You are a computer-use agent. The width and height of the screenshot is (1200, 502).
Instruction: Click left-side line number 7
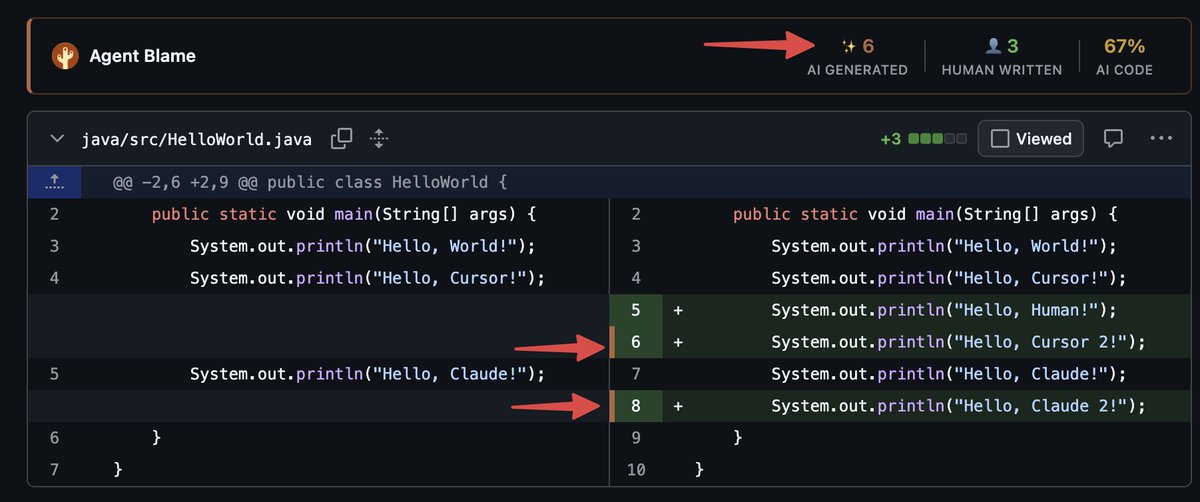point(54,469)
